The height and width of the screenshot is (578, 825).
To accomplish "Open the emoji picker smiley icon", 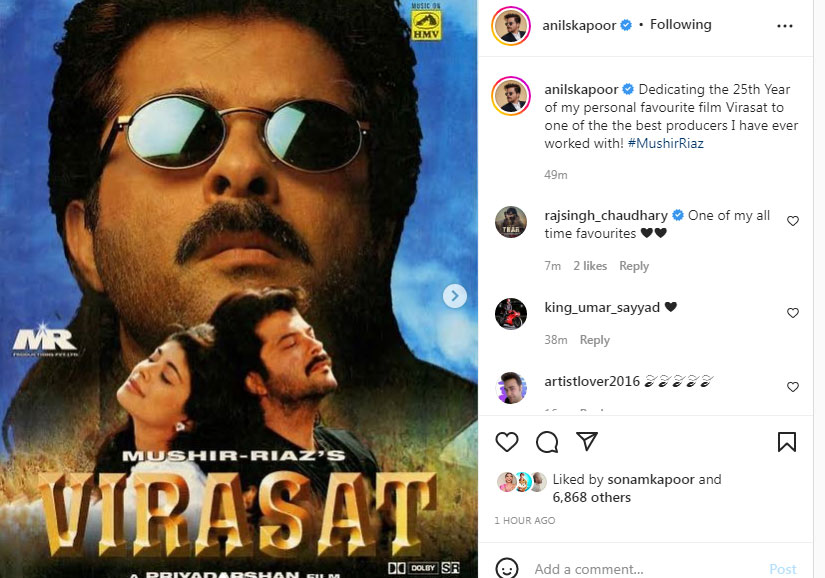I will pyautogui.click(x=507, y=569).
